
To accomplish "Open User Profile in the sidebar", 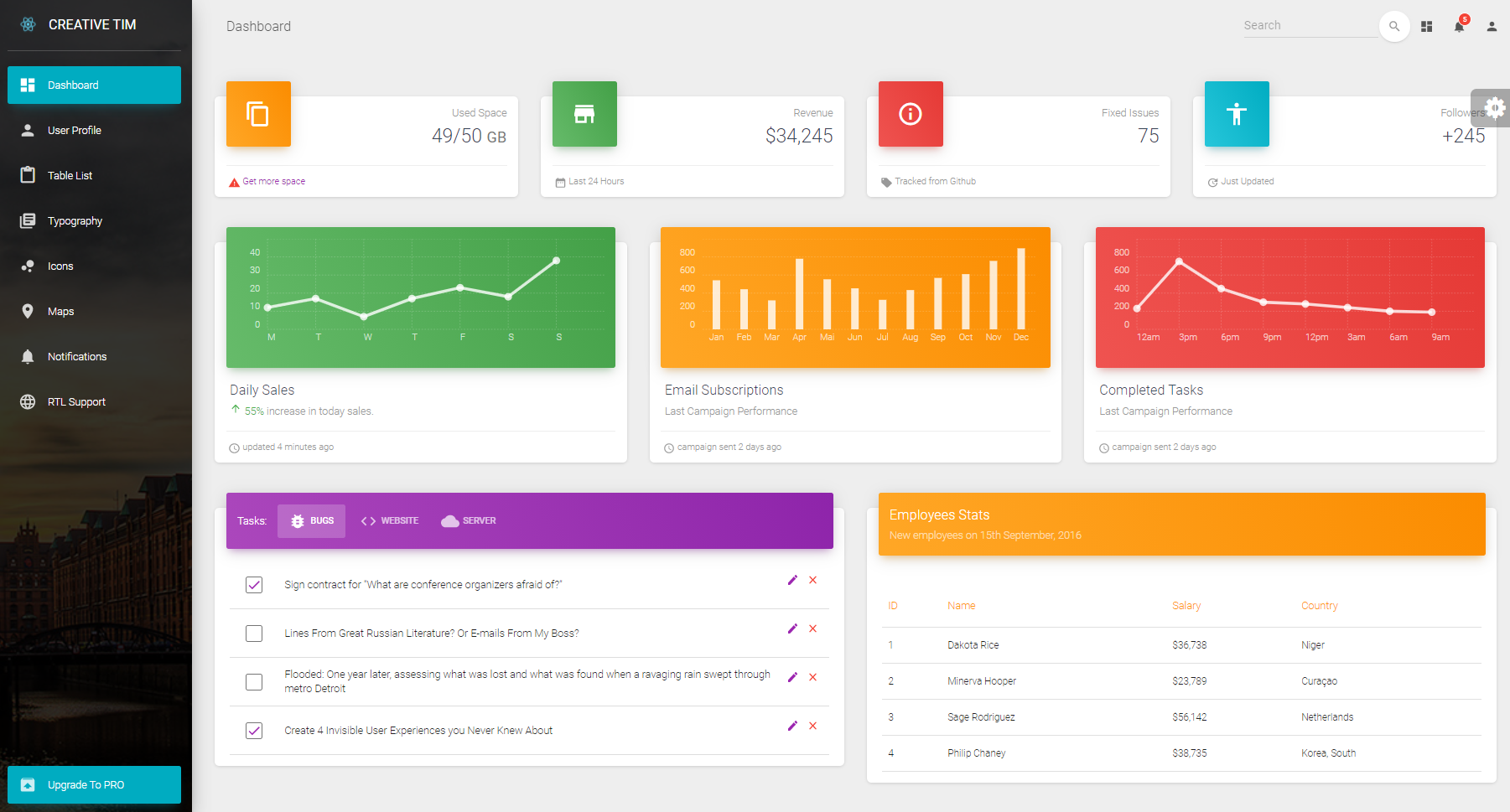I will (x=94, y=130).
